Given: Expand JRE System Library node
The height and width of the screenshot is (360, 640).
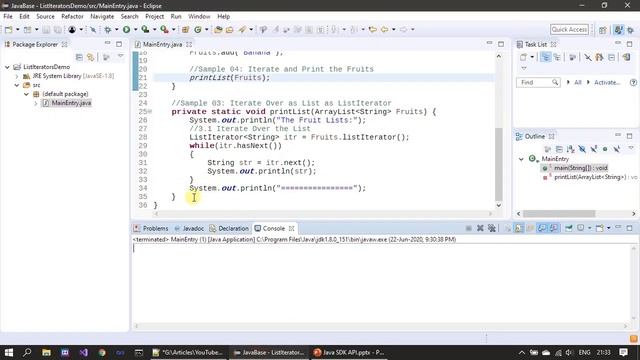Looking at the screenshot, I should (x=17, y=76).
